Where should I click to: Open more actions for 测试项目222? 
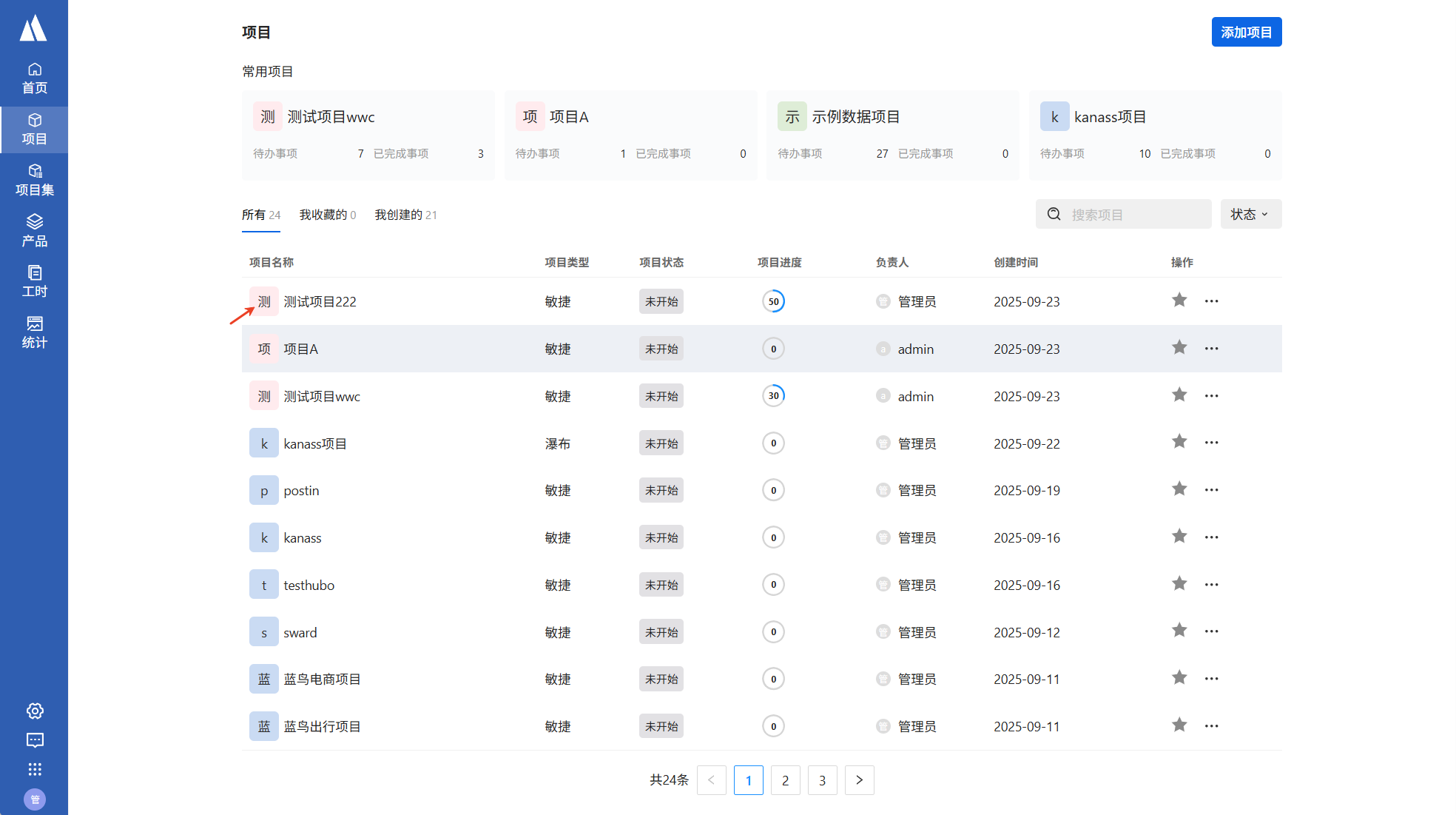[1211, 301]
